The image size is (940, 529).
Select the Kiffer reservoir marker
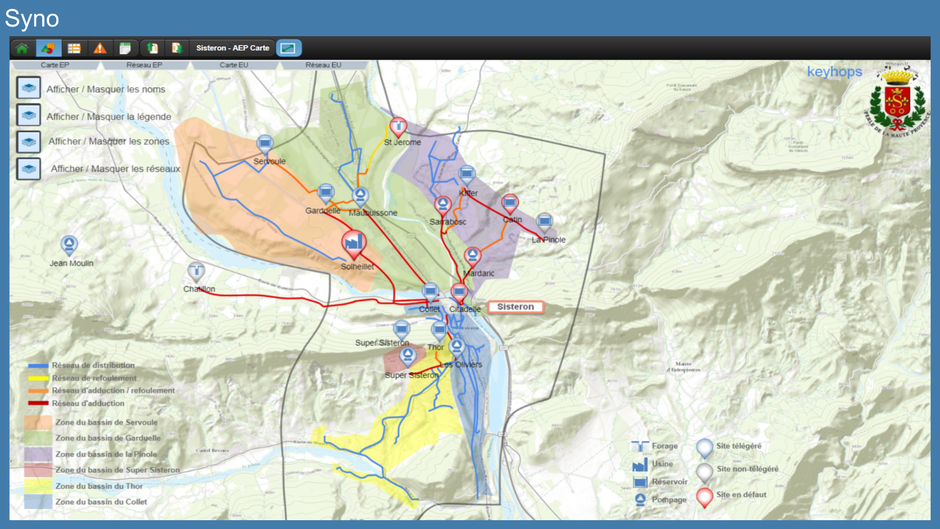pos(467,175)
